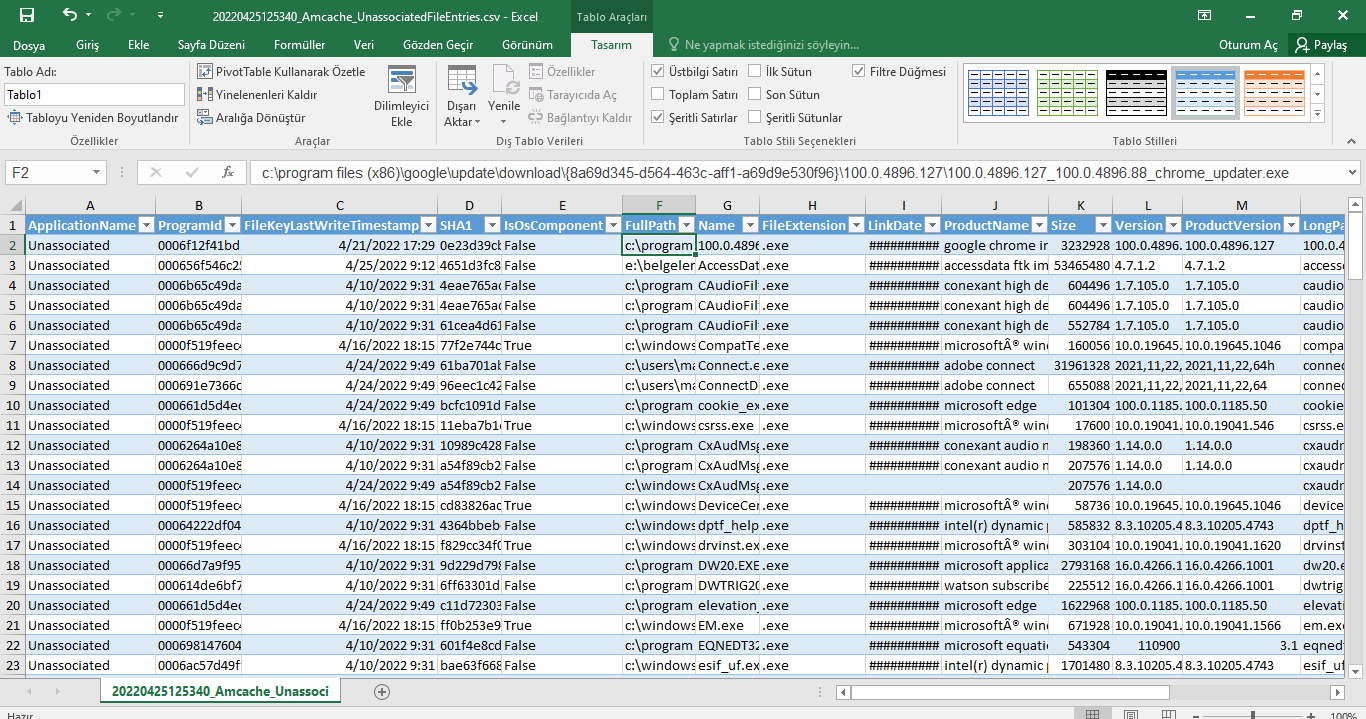
Task: Select row header 10
Action: 12,405
